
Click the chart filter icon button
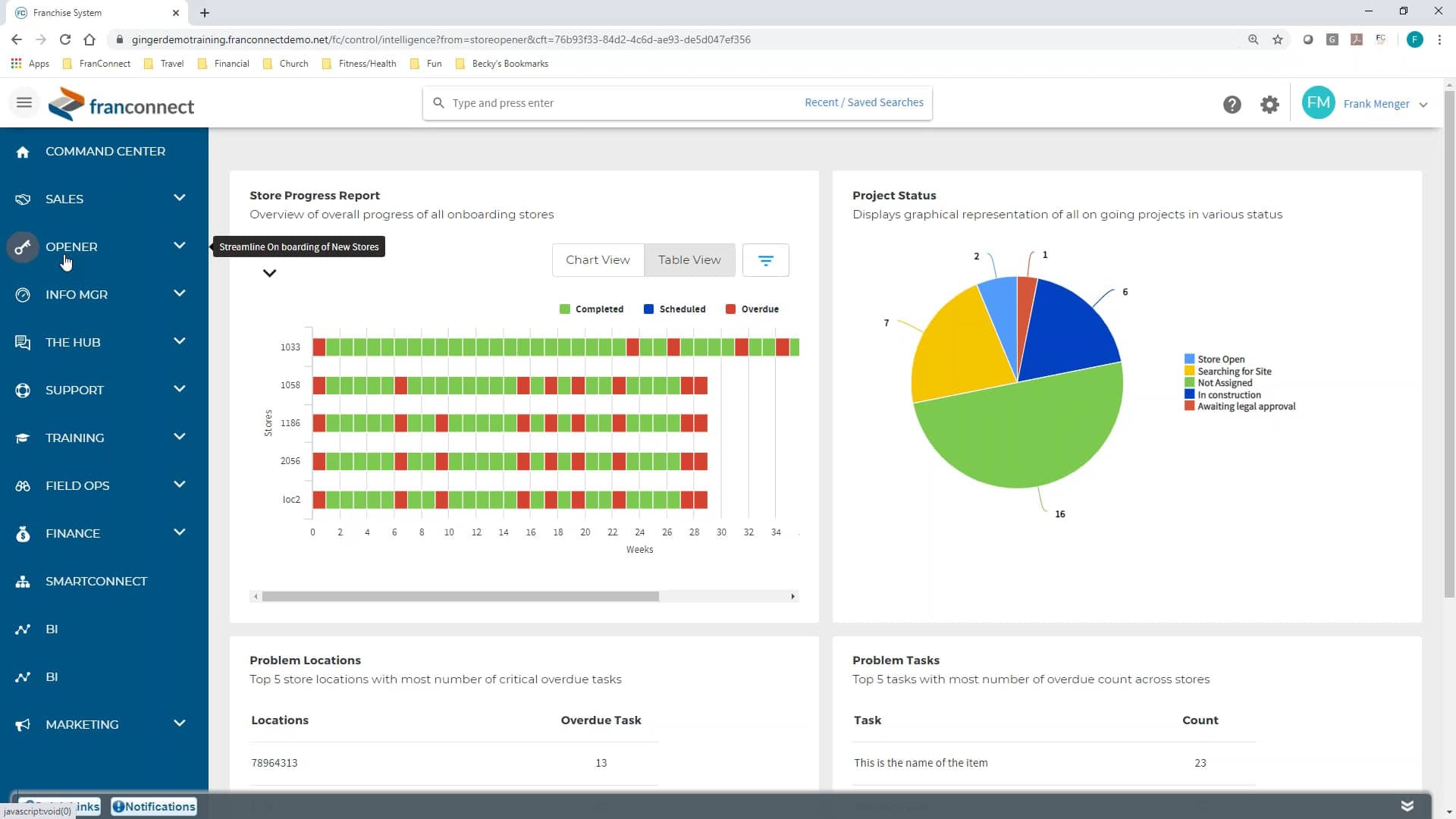(765, 260)
